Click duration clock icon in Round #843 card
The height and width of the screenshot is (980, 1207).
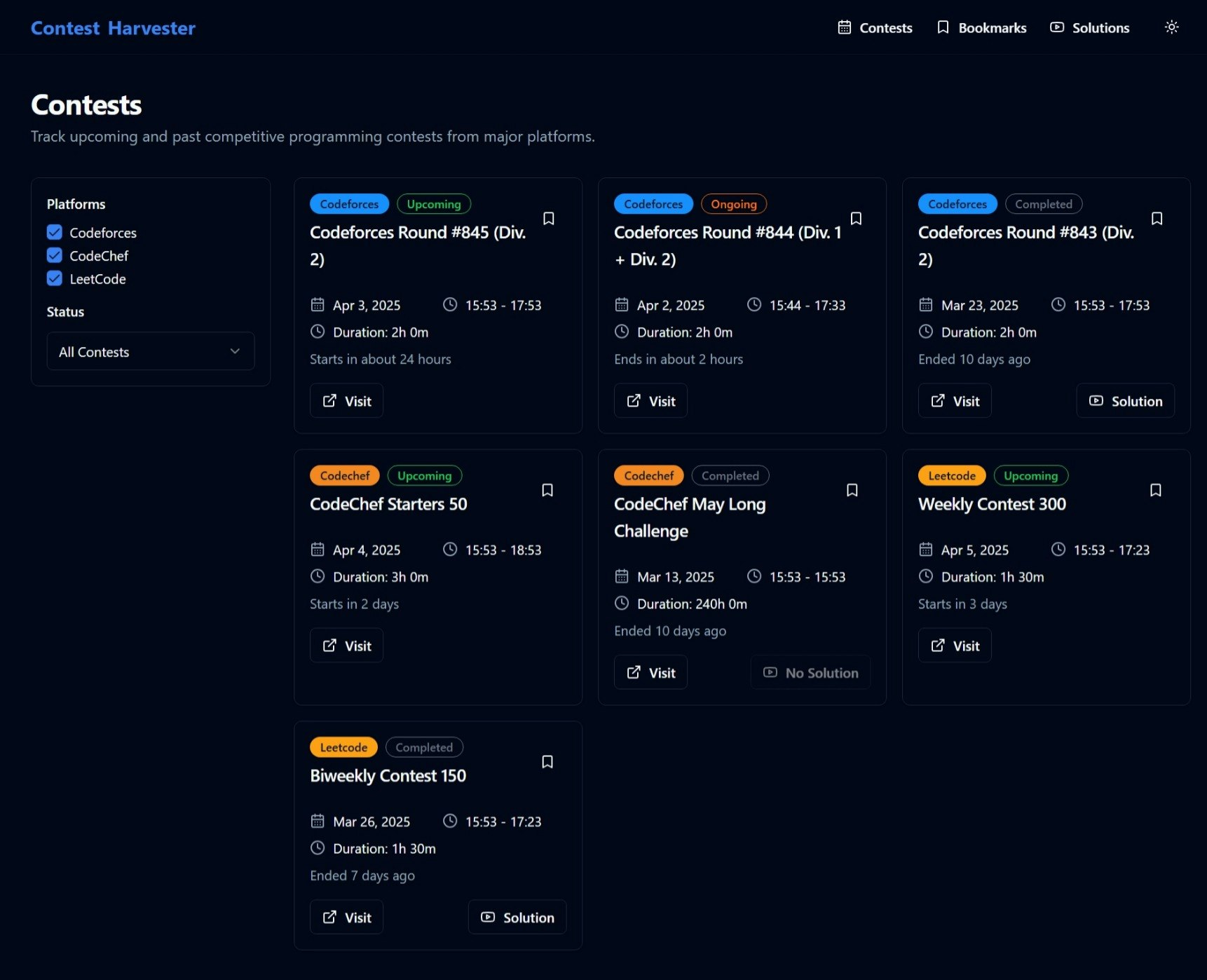click(x=926, y=332)
